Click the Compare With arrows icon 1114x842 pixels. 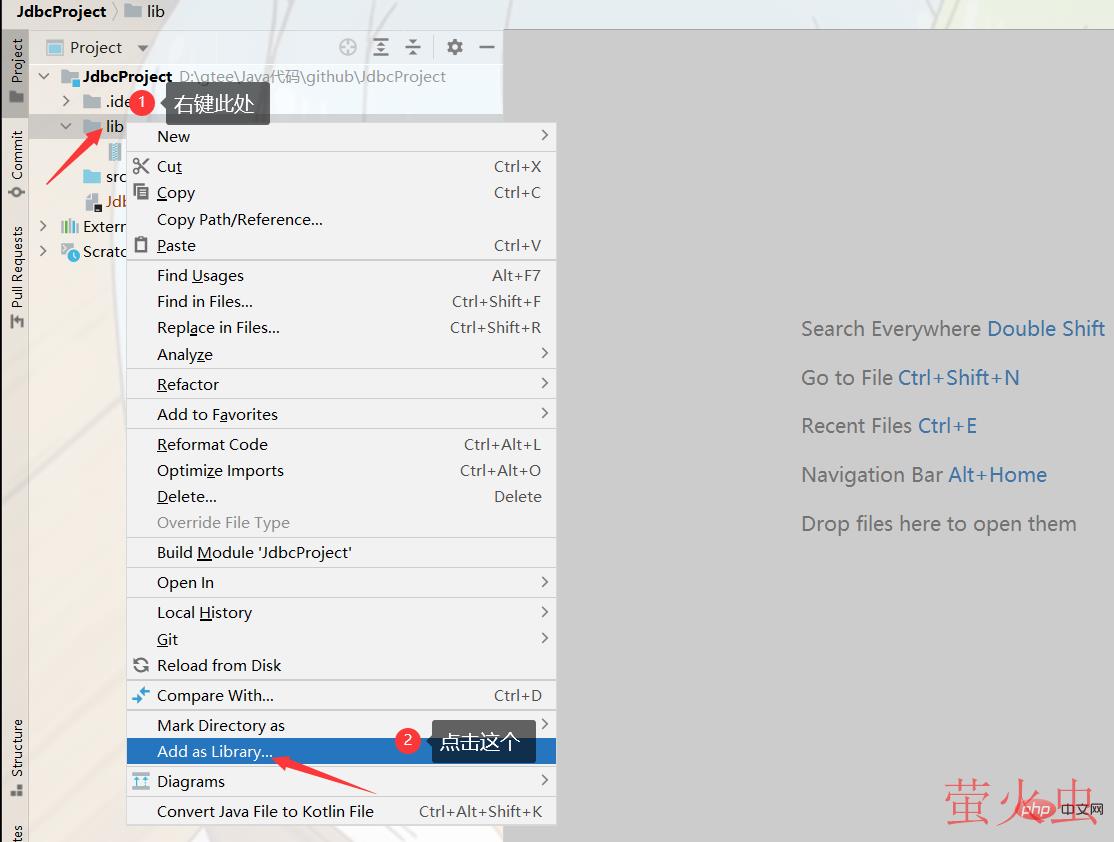(141, 695)
